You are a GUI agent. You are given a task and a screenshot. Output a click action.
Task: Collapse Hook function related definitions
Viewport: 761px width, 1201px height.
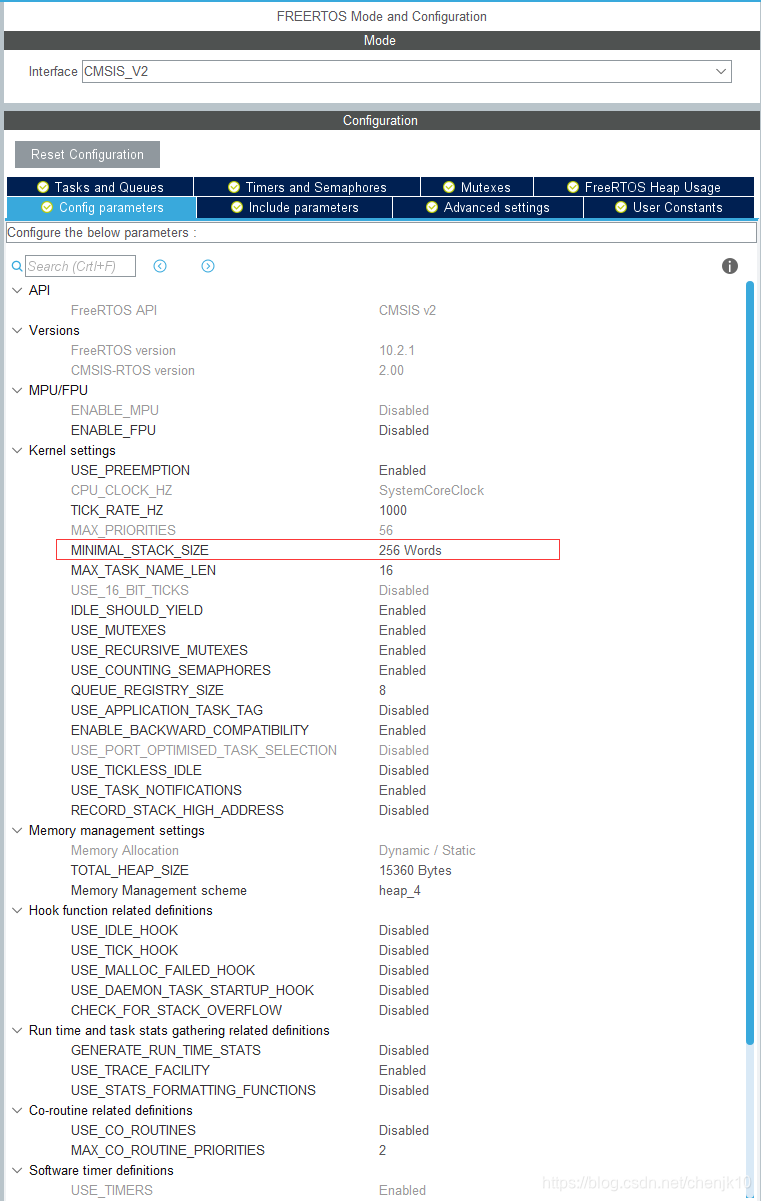pos(16,910)
